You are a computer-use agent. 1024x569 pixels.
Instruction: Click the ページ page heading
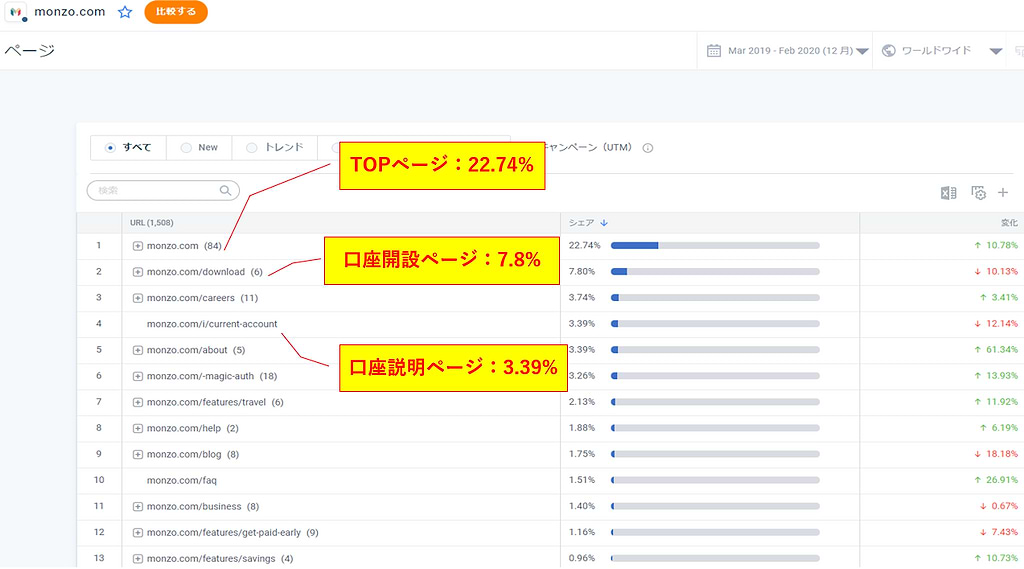tap(29, 50)
